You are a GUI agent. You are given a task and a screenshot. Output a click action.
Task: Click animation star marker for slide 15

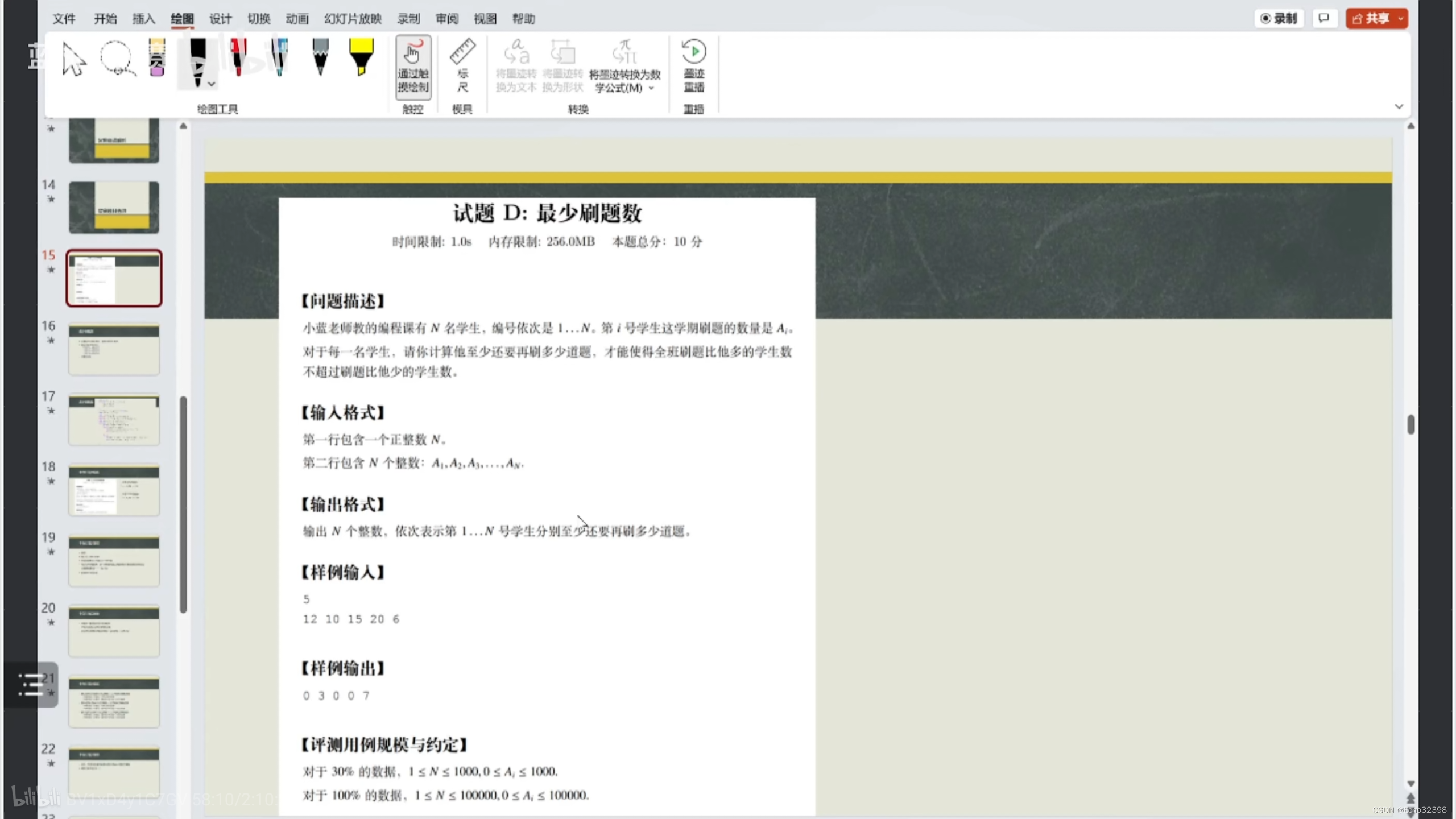(x=51, y=270)
